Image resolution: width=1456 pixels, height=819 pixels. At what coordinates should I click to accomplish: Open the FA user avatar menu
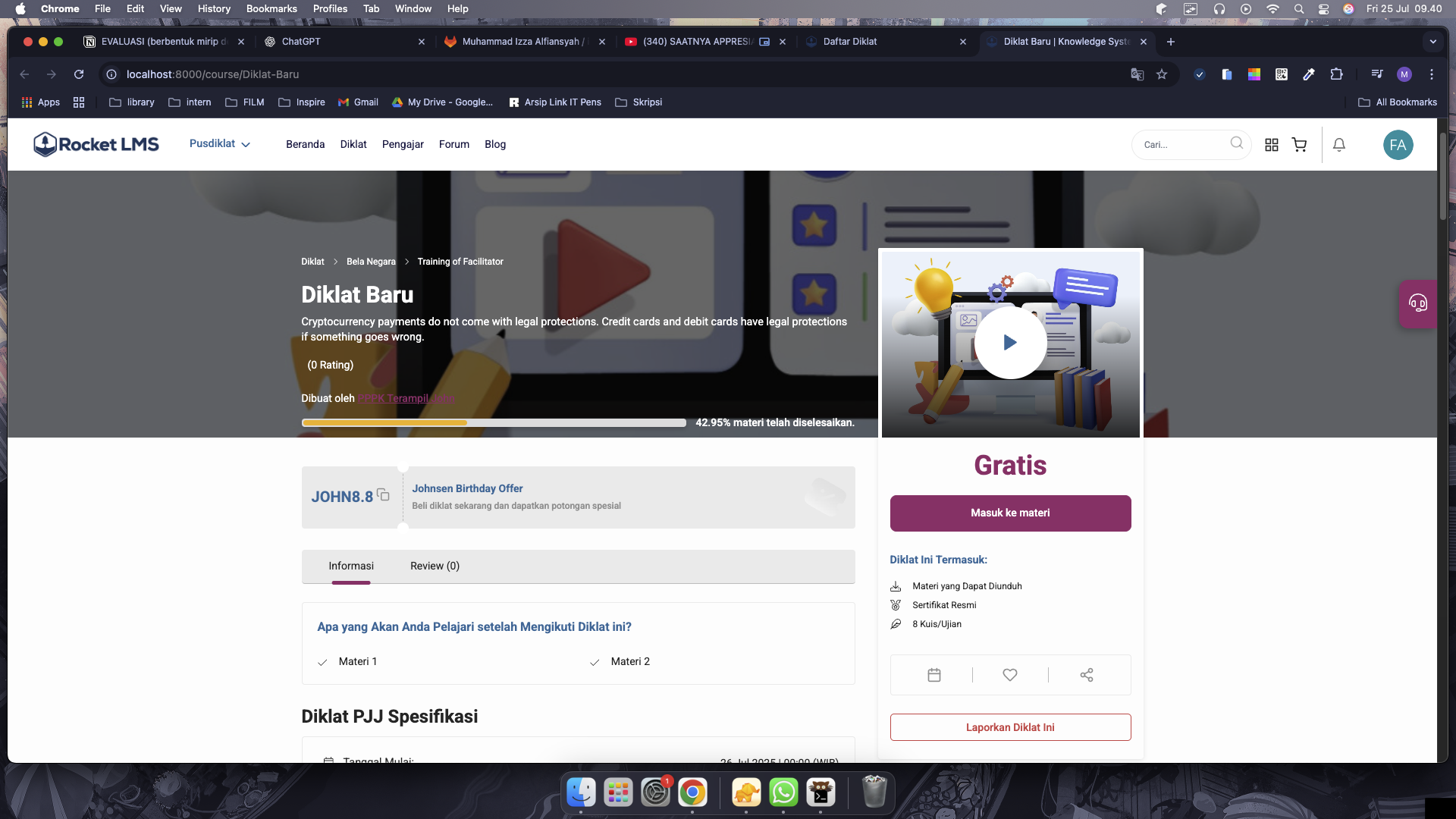coord(1398,145)
